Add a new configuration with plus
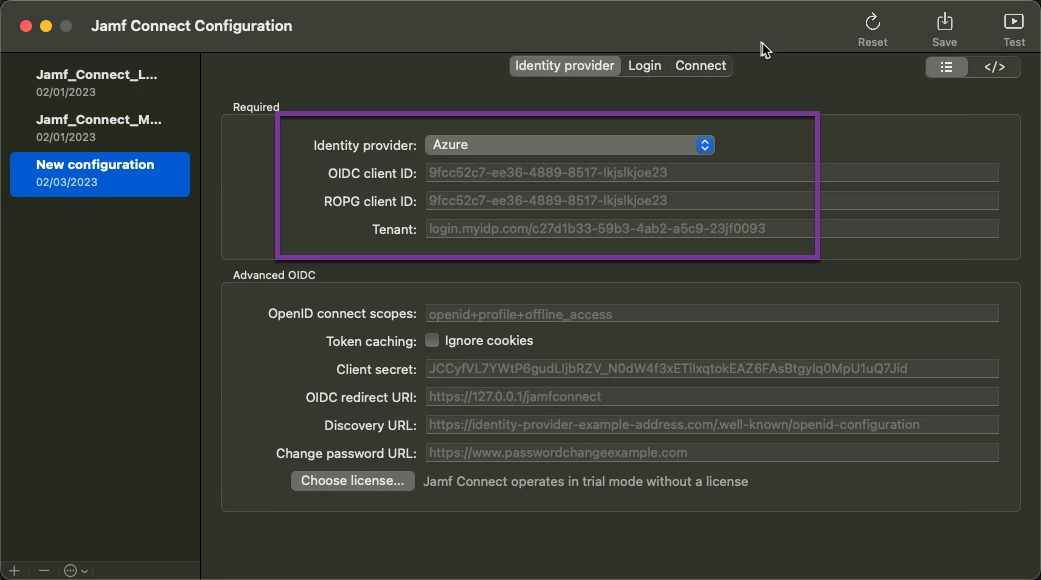 pos(15,571)
